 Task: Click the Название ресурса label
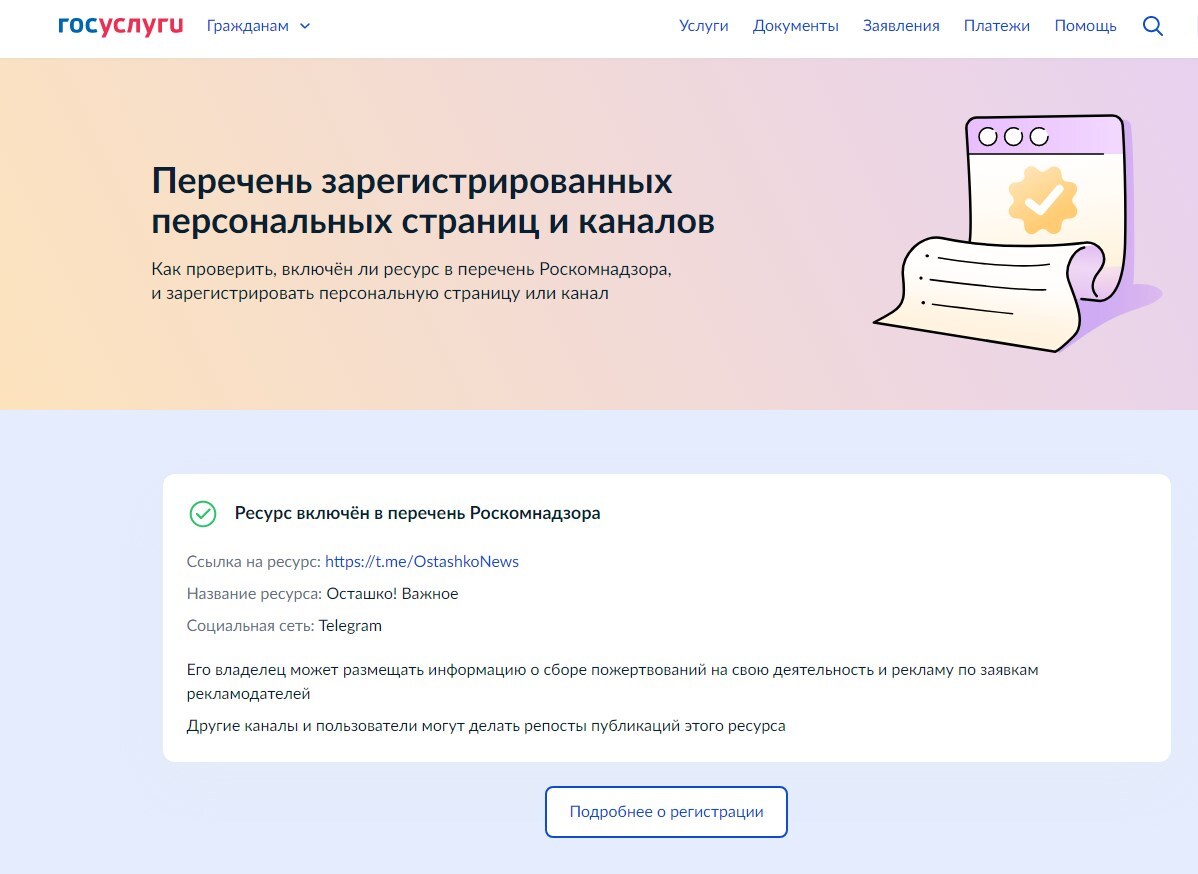(x=254, y=594)
